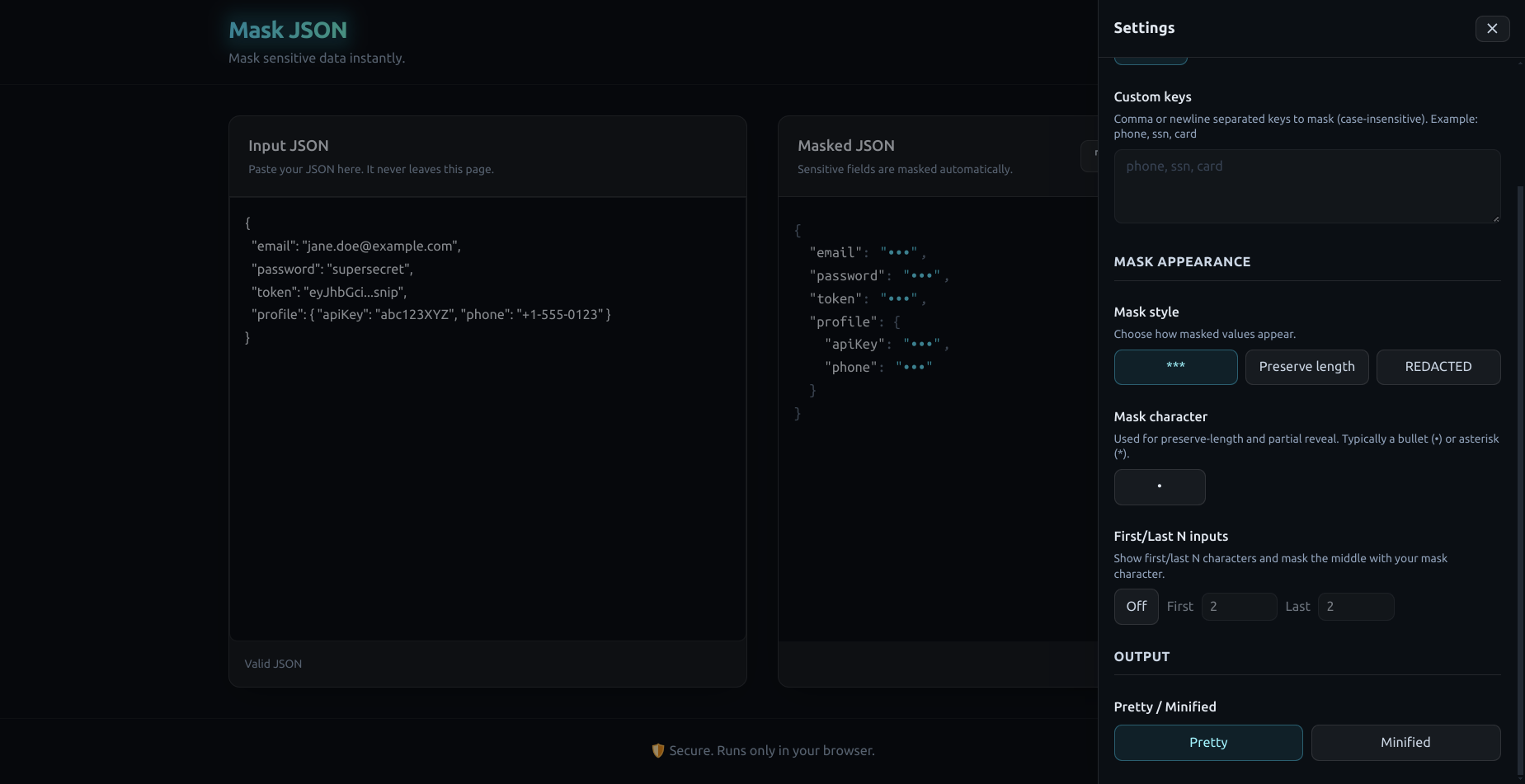Click the "email" line in Masked JSON

pyautogui.click(x=868, y=253)
